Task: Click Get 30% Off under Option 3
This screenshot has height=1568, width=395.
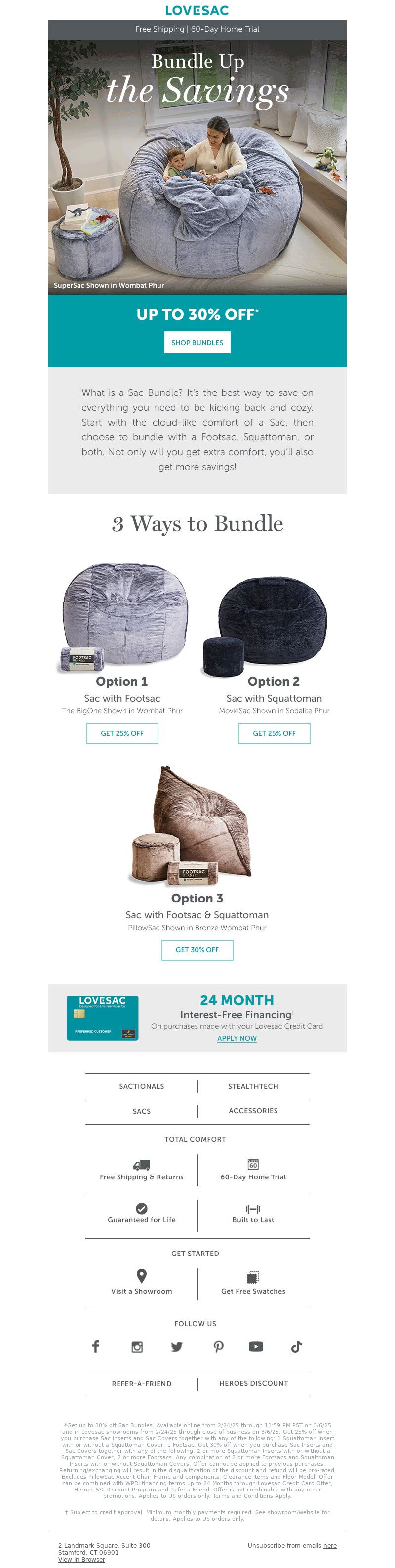Action: 197,949
